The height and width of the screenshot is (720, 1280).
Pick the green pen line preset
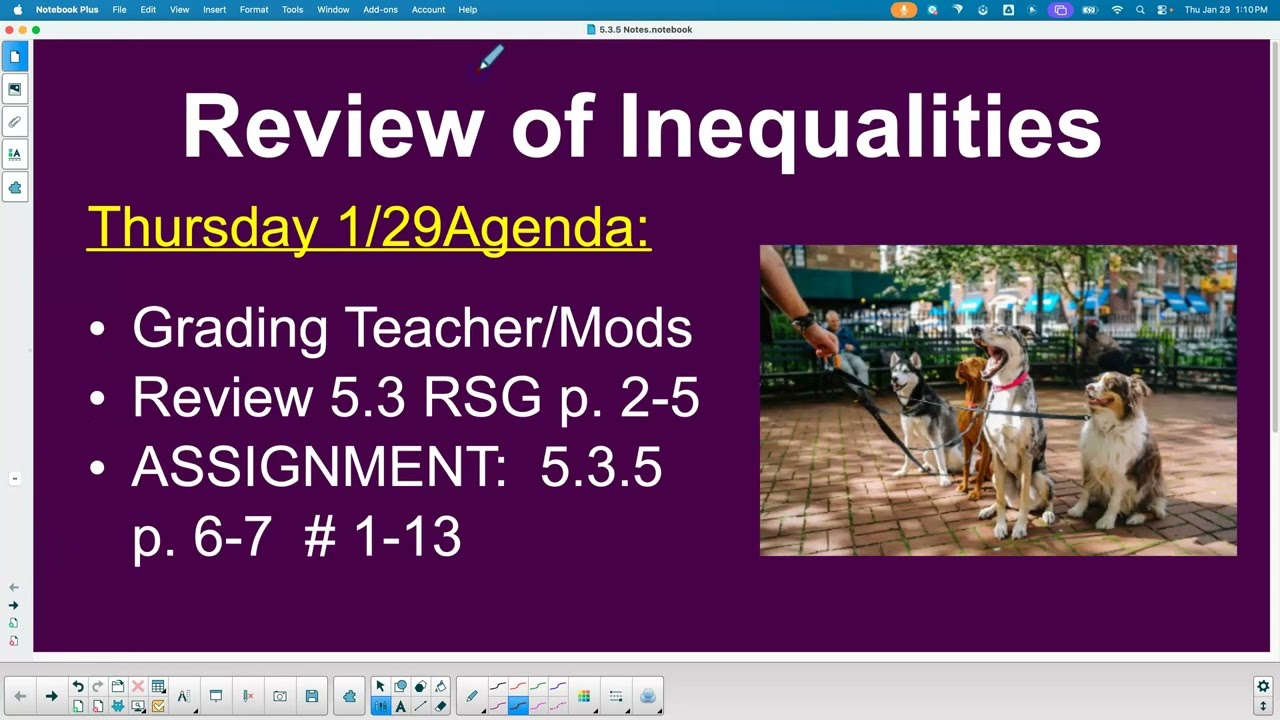point(538,686)
